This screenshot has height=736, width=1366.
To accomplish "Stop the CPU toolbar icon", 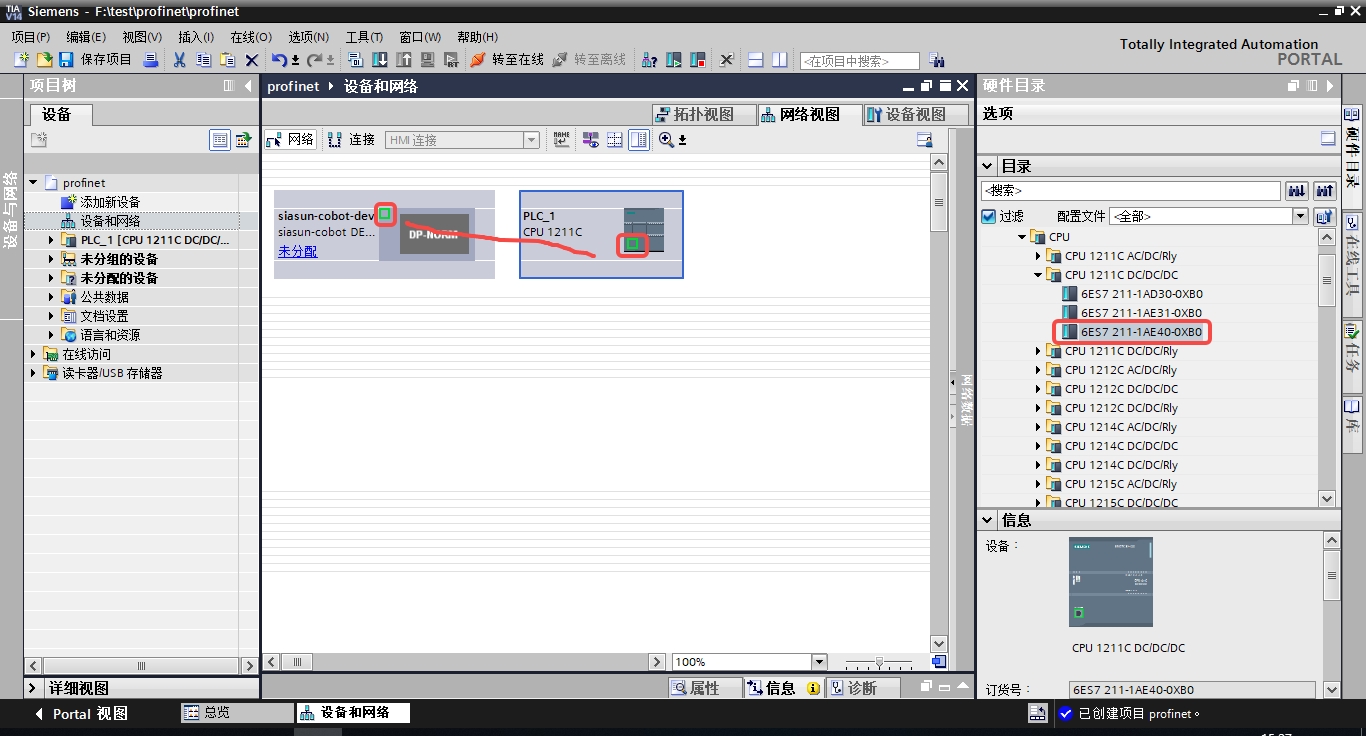I will point(698,60).
